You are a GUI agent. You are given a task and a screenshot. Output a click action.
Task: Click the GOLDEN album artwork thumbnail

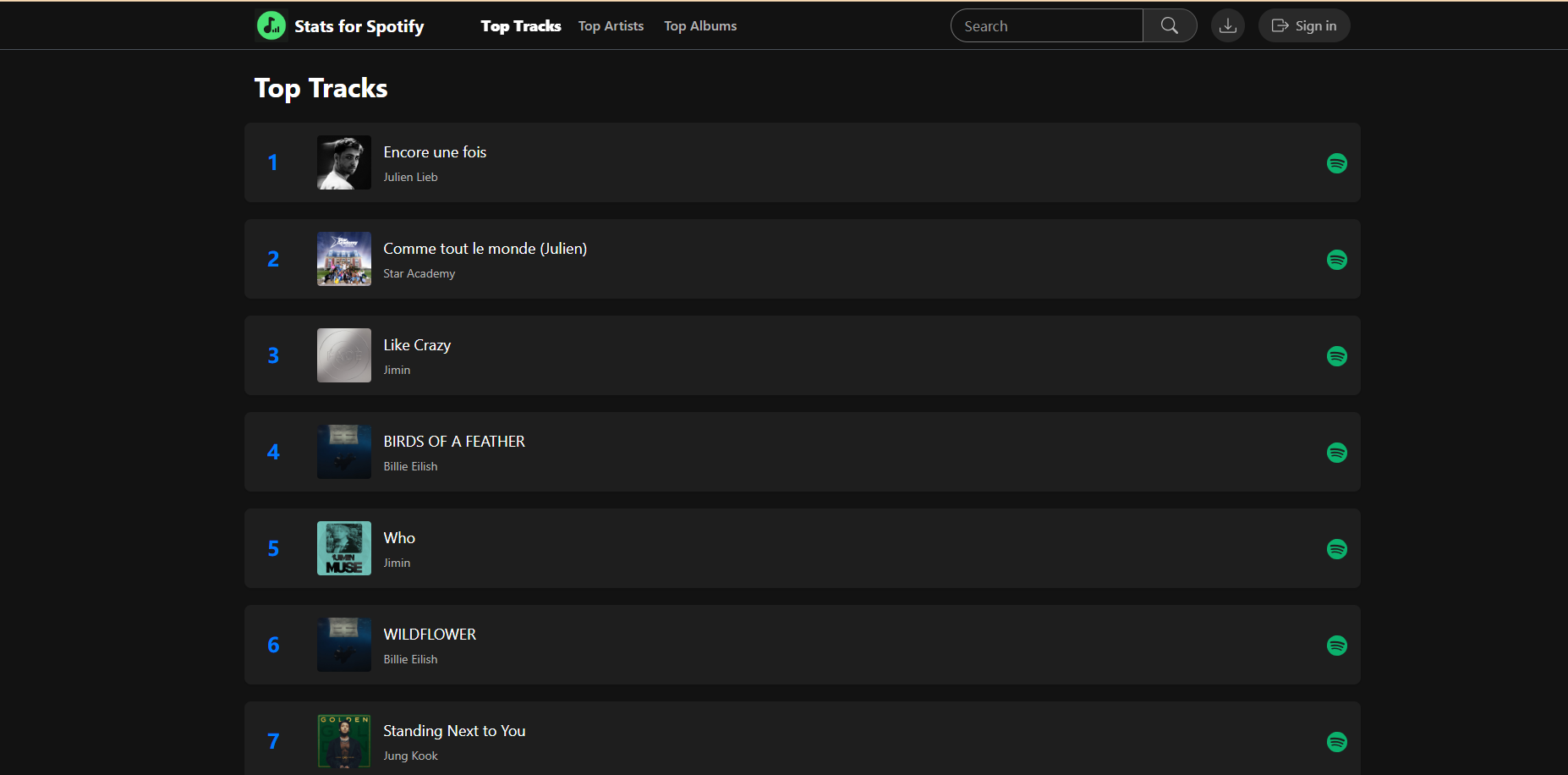click(x=343, y=741)
